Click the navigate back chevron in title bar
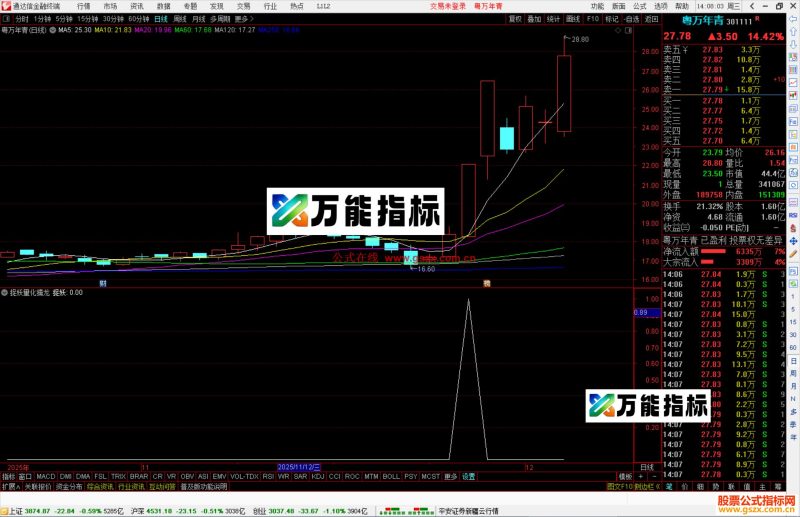Viewport: 800px width, 517px height. pyautogui.click(x=752, y=6)
